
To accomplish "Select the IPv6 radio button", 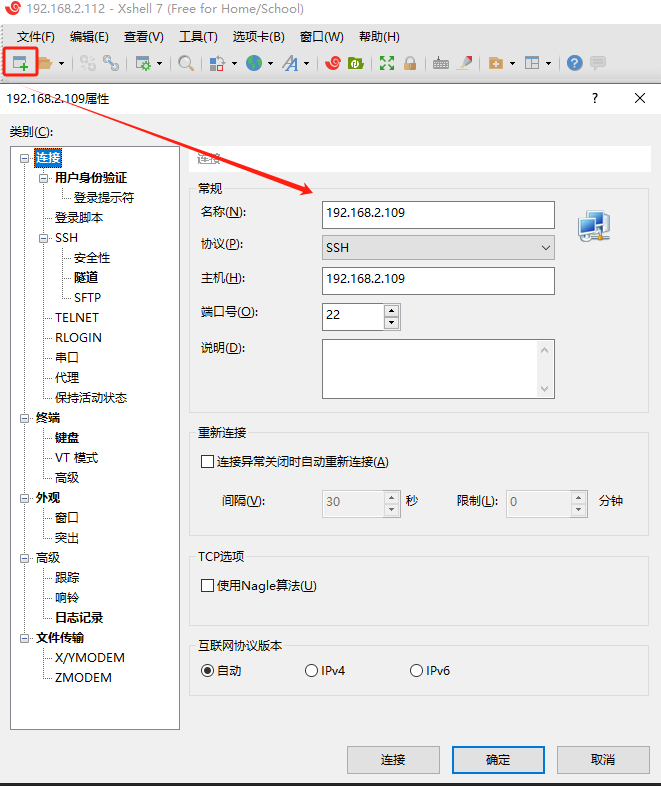I will tap(416, 671).
